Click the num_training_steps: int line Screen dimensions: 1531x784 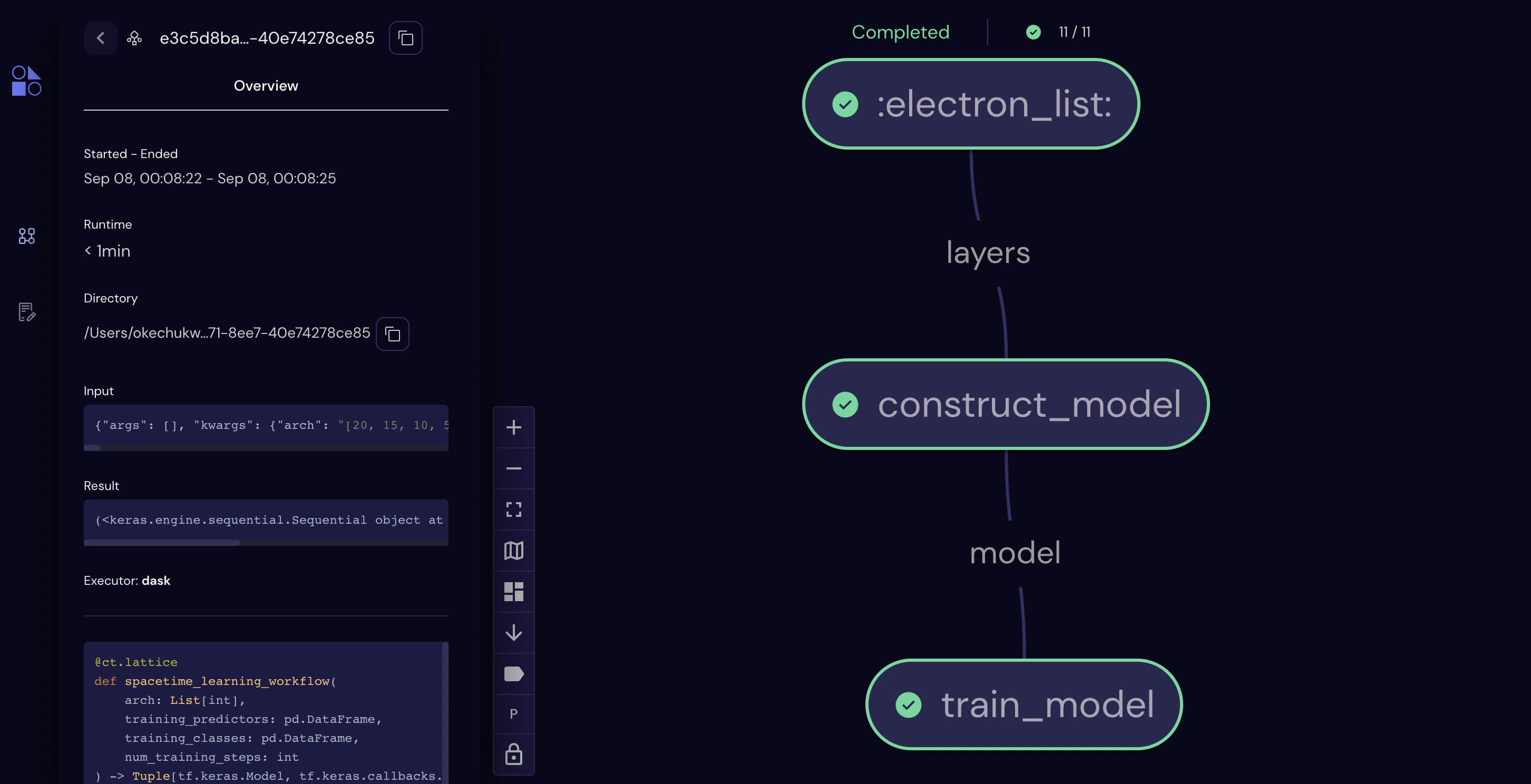211,757
